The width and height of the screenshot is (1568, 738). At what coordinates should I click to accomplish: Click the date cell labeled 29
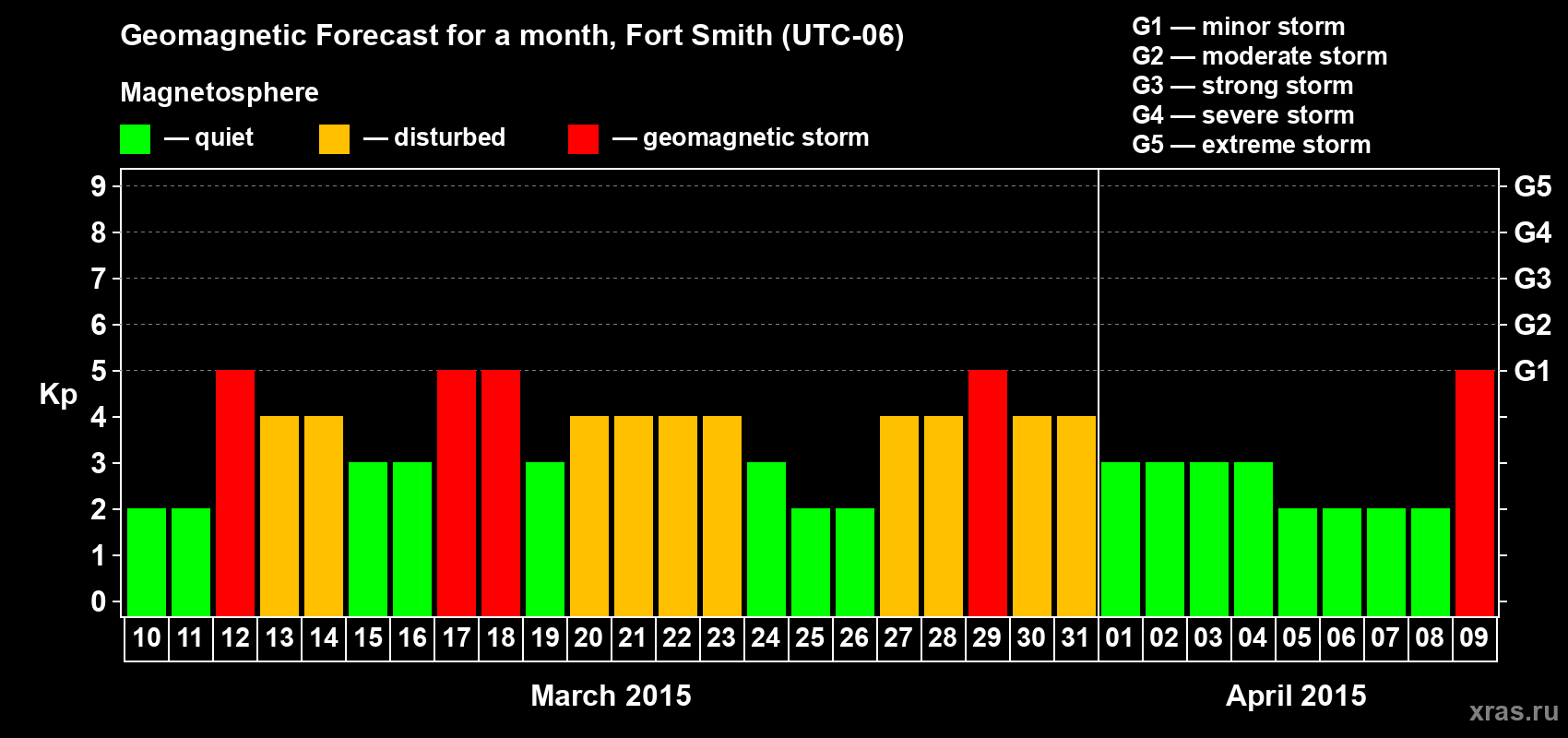(x=988, y=638)
